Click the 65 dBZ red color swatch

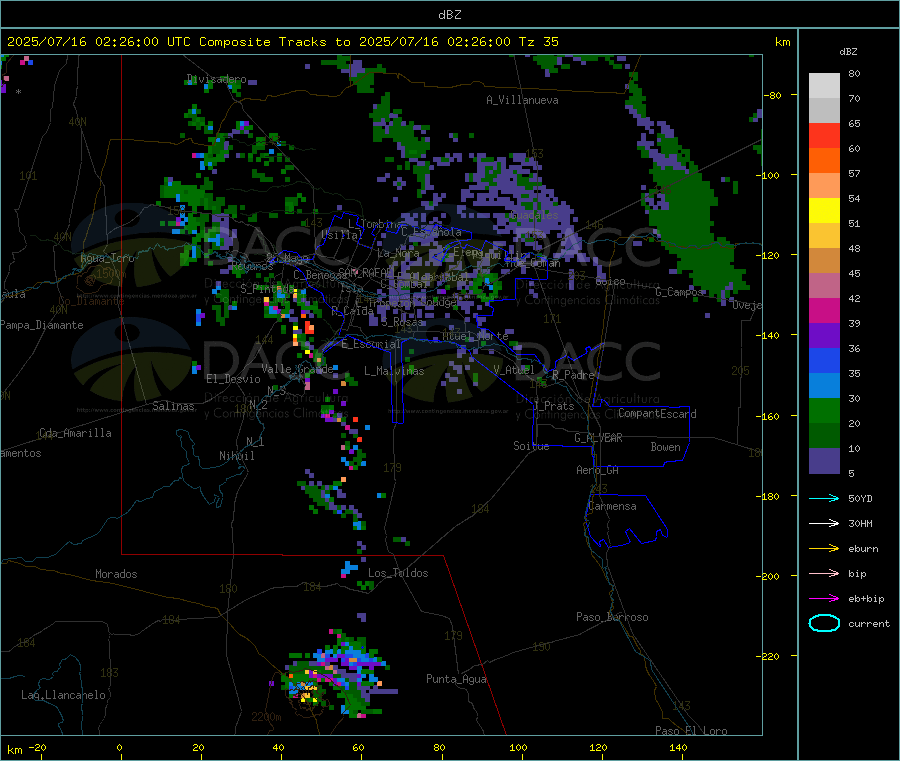824,135
